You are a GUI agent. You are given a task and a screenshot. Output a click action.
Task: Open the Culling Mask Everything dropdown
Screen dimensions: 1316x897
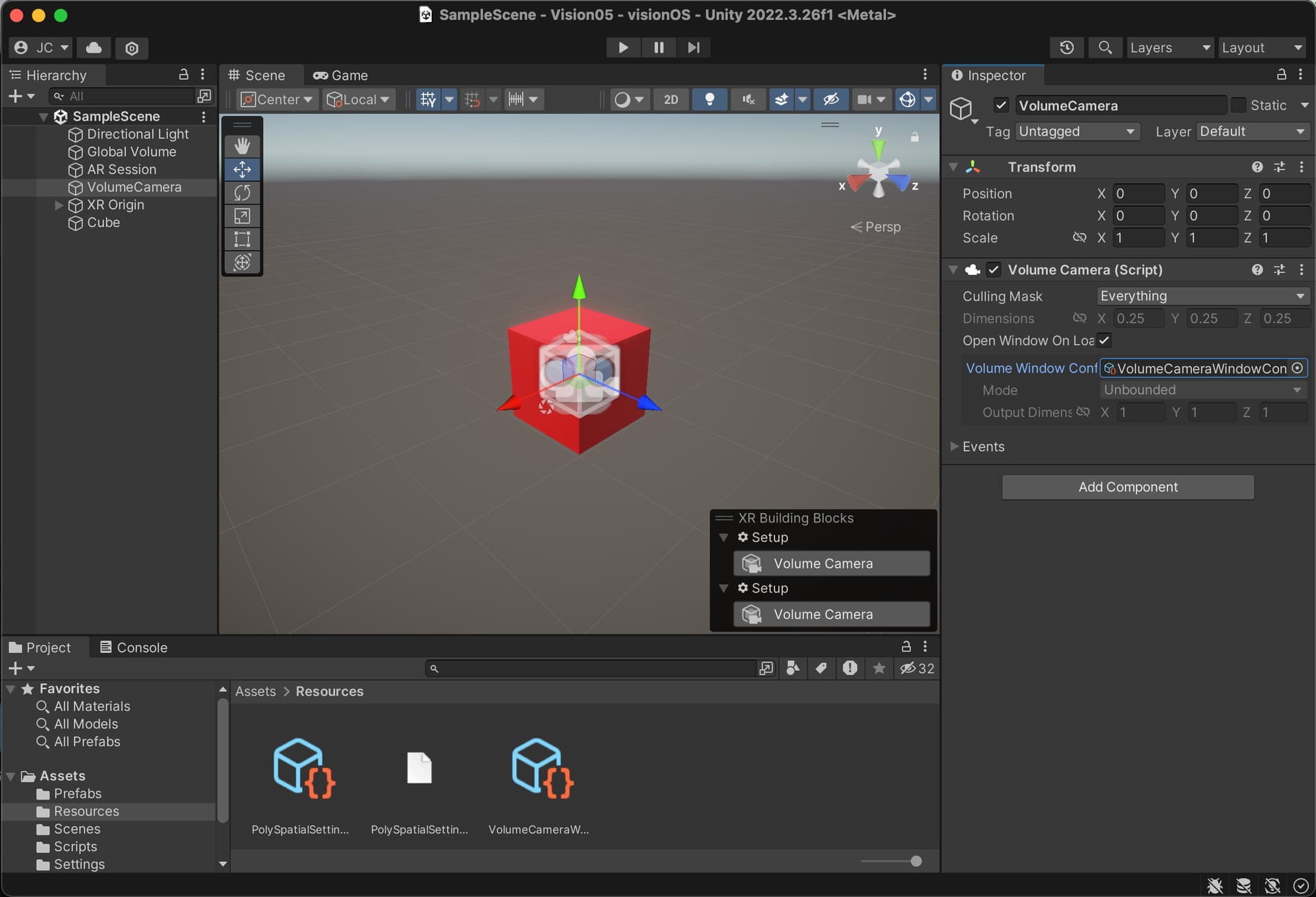point(1203,296)
